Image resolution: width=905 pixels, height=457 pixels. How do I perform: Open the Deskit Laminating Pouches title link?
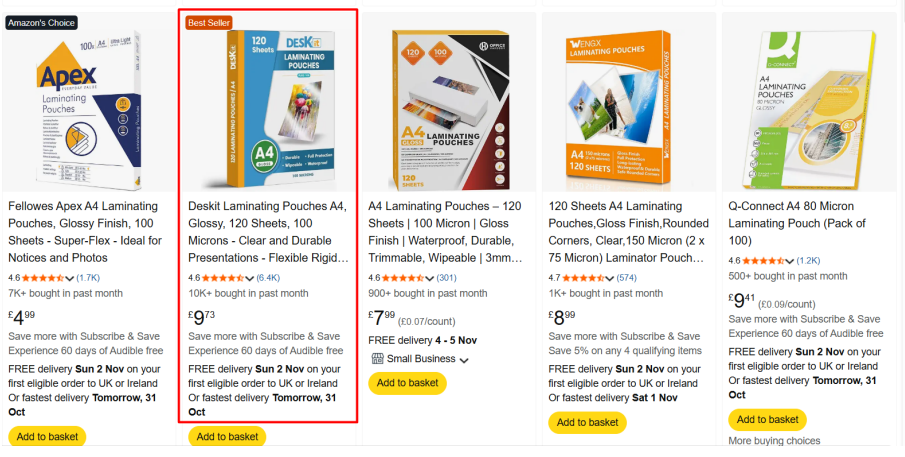[268, 232]
